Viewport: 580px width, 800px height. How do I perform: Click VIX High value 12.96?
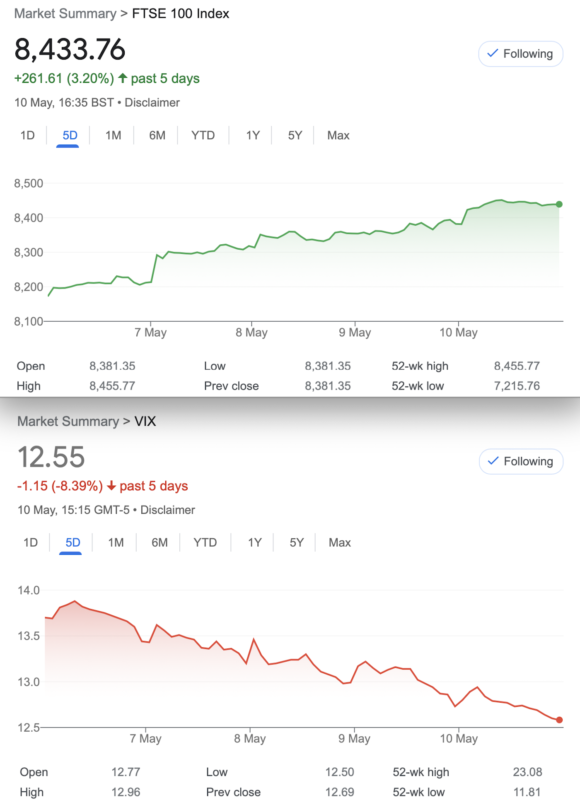click(125, 792)
